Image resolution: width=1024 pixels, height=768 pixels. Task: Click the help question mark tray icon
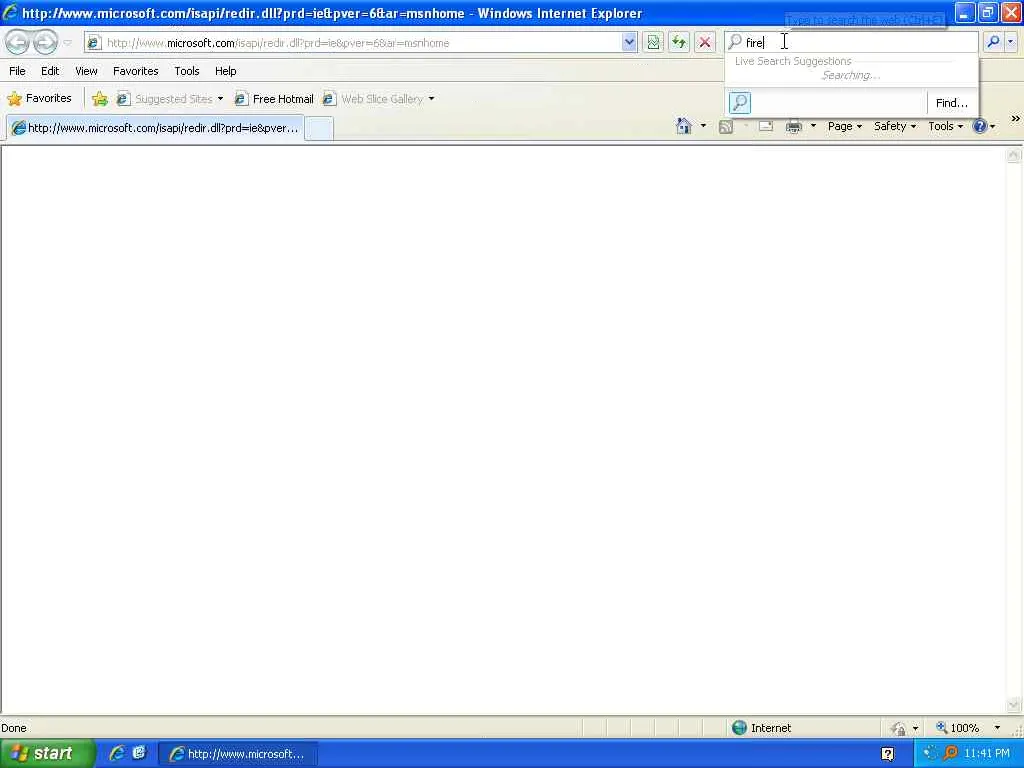pos(888,754)
